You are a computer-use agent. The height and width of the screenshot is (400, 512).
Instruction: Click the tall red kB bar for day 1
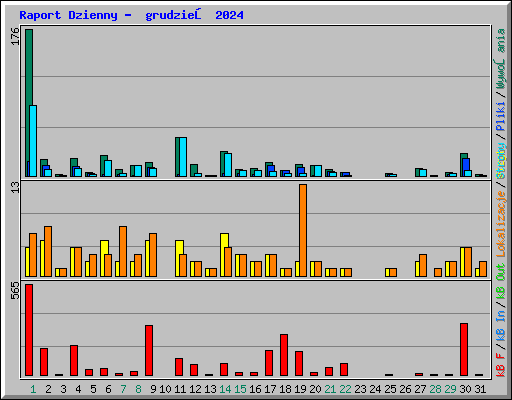(x=29, y=330)
